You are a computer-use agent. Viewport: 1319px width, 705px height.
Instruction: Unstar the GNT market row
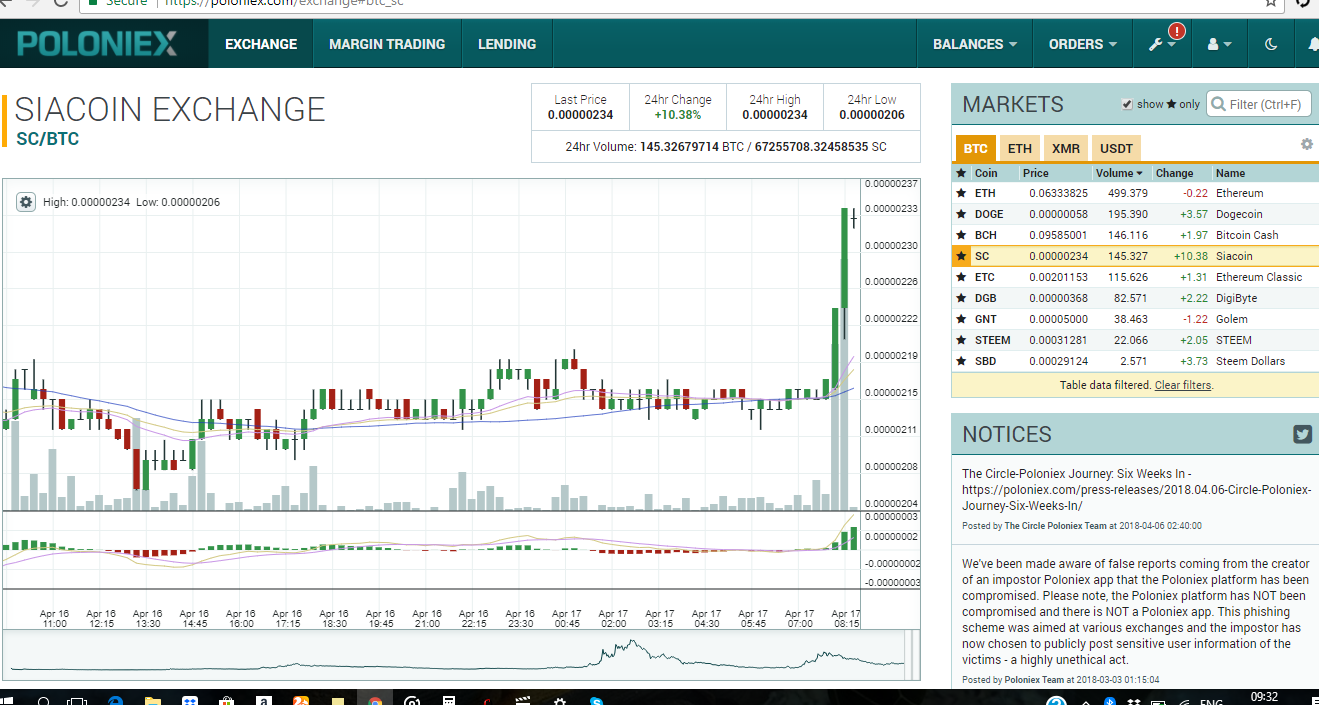[x=961, y=319]
